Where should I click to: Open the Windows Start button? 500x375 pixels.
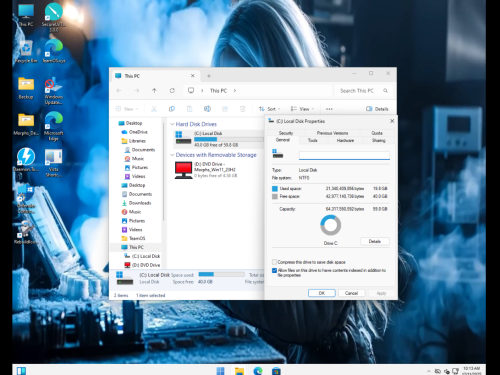pos(221,371)
